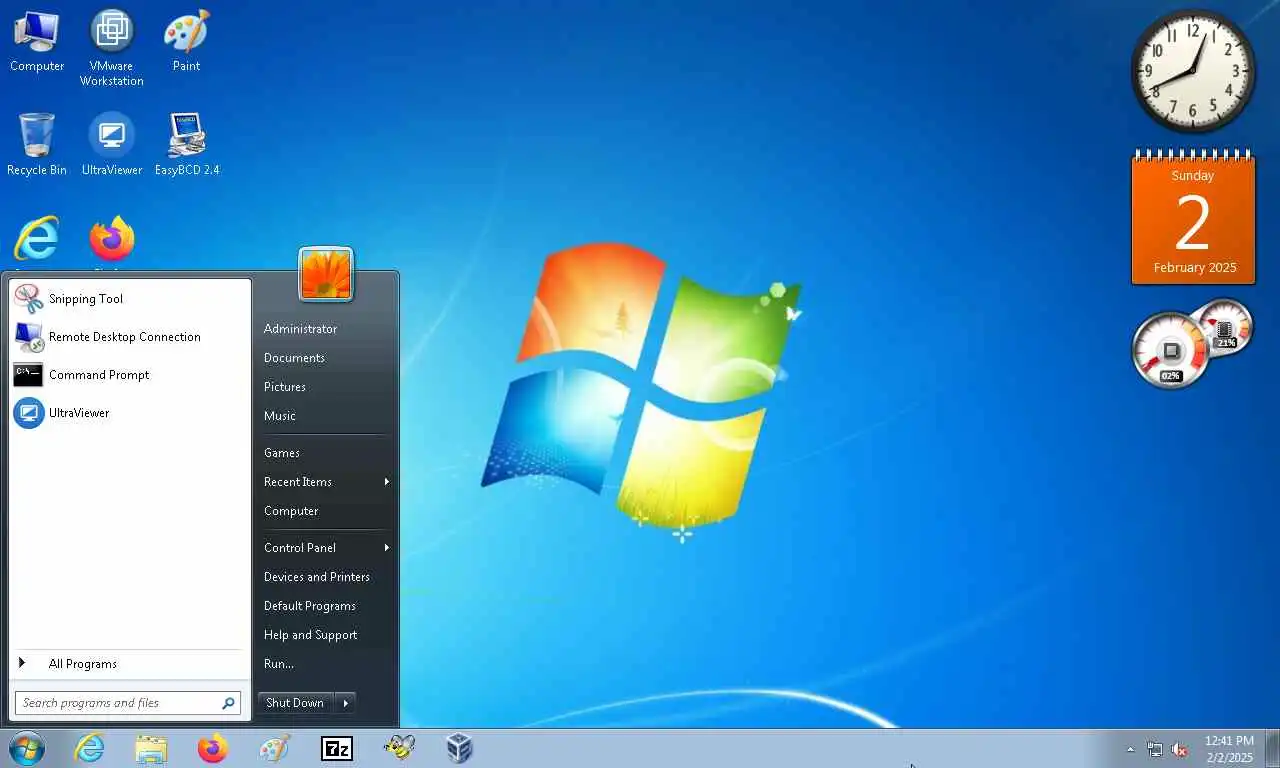The image size is (1280, 768).
Task: Click the taskbar clock showing 12:41 PM
Action: click(x=1229, y=749)
